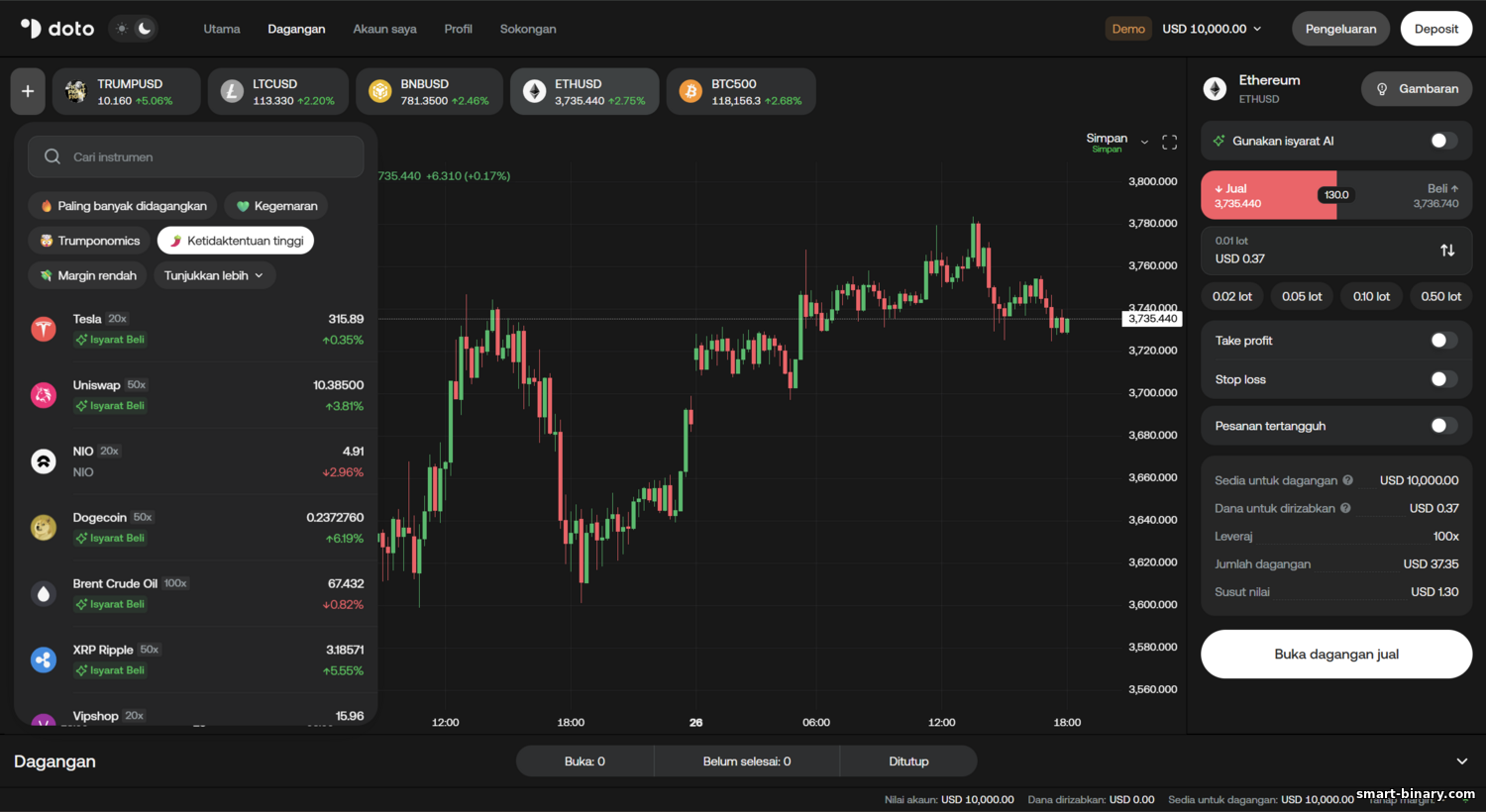Click the doto logo
Image resolution: width=1486 pixels, height=812 pixels.
(x=57, y=29)
